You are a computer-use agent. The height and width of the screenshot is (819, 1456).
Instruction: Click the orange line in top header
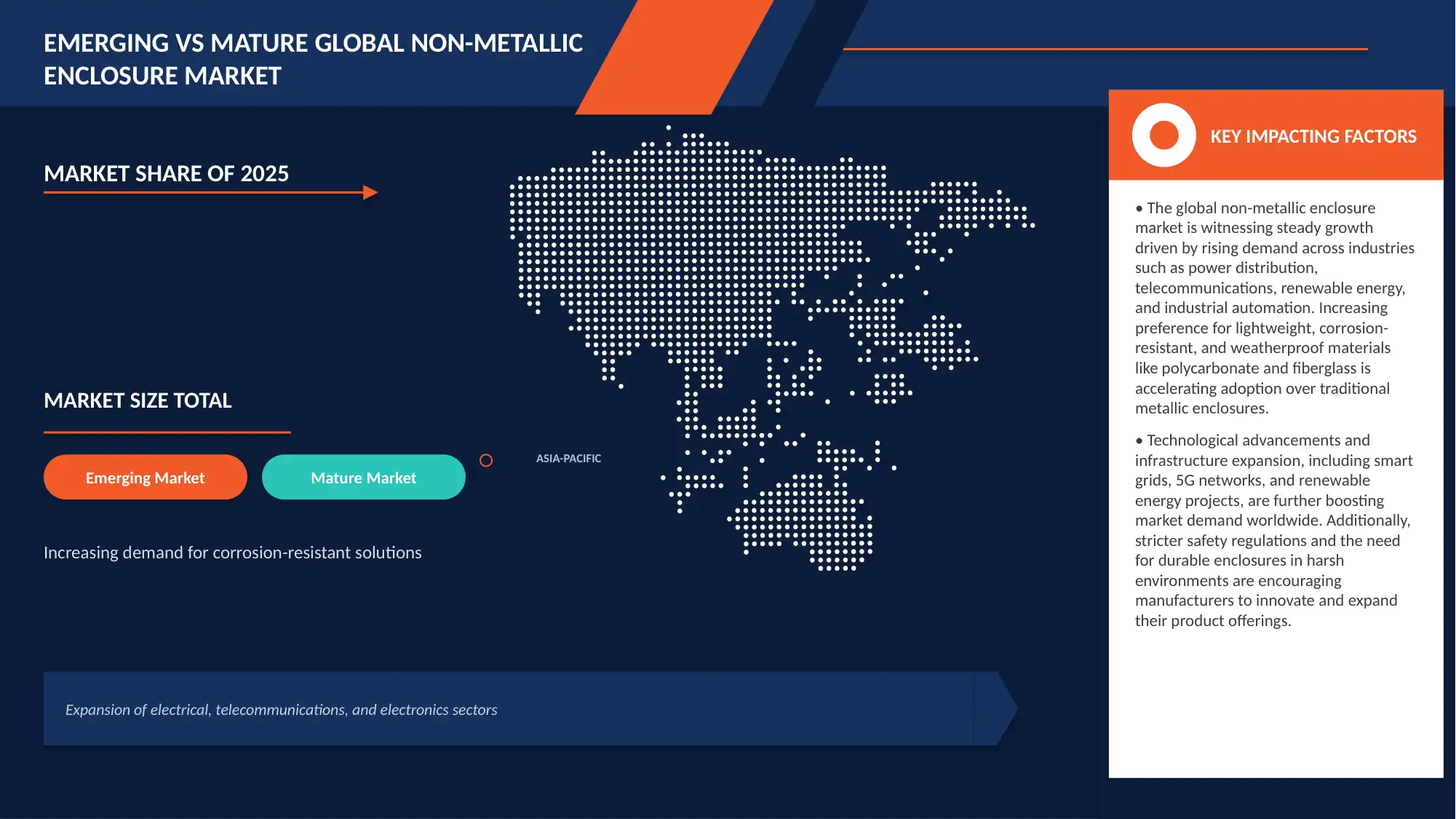click(1105, 49)
